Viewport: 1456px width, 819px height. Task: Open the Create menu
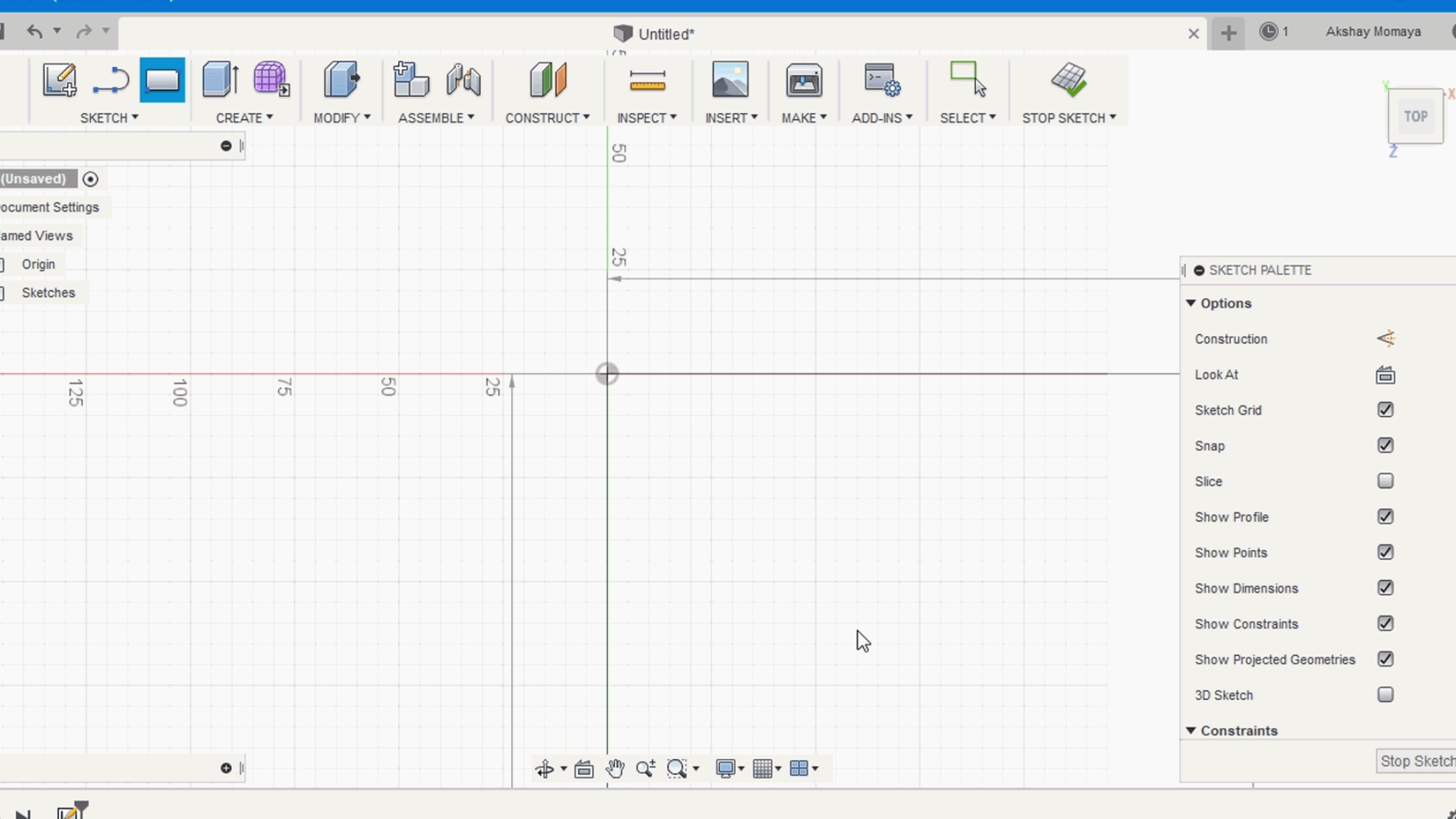pos(243,117)
